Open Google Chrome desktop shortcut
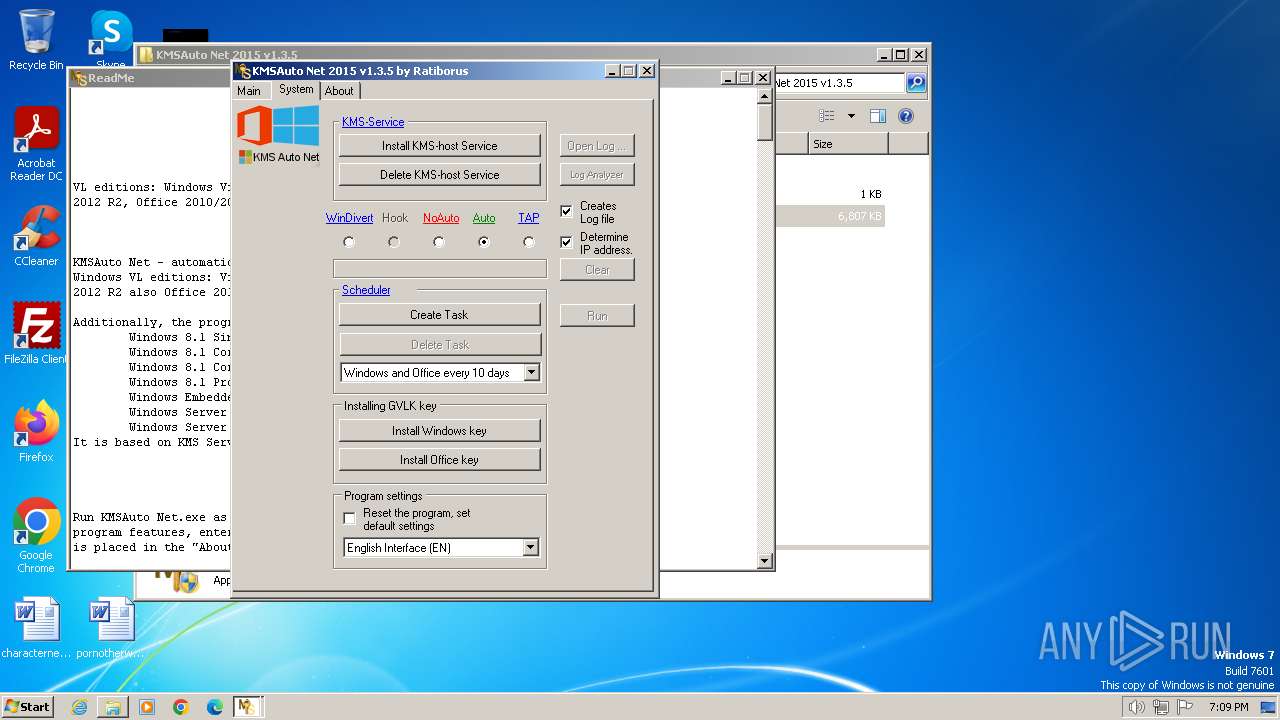The width and height of the screenshot is (1280, 720). [x=36, y=536]
